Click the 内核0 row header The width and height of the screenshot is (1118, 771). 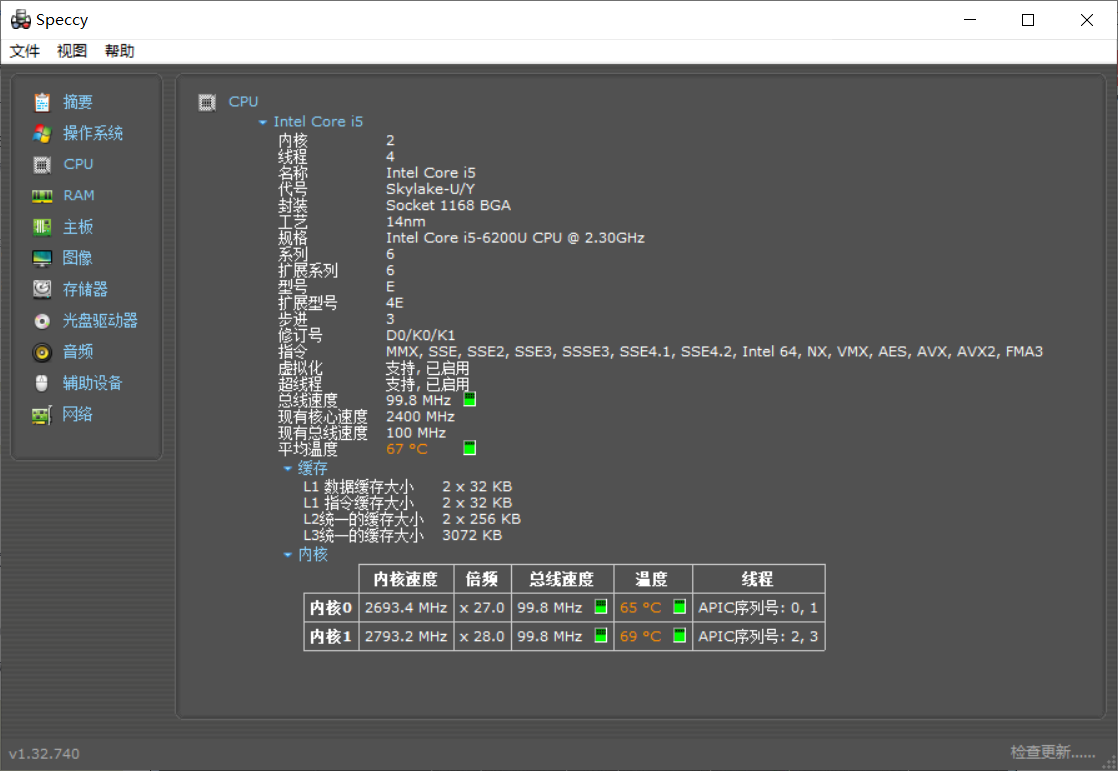(331, 608)
